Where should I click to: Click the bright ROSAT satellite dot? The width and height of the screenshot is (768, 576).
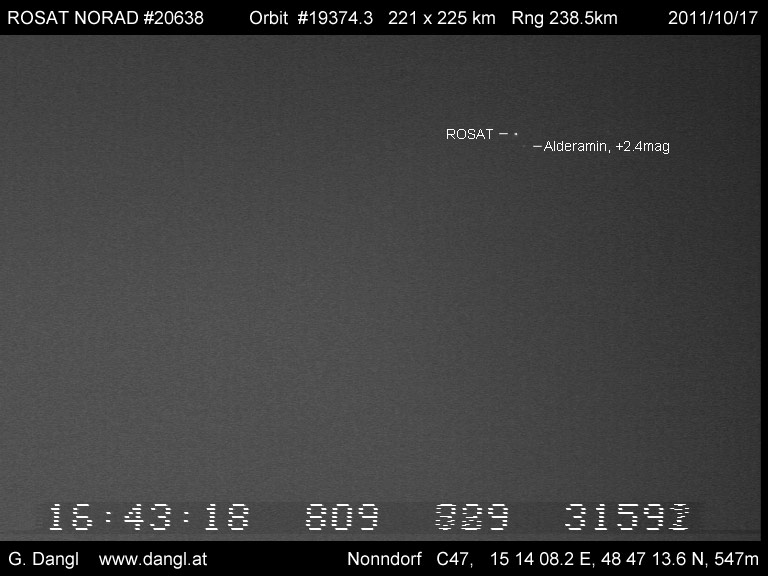516,133
